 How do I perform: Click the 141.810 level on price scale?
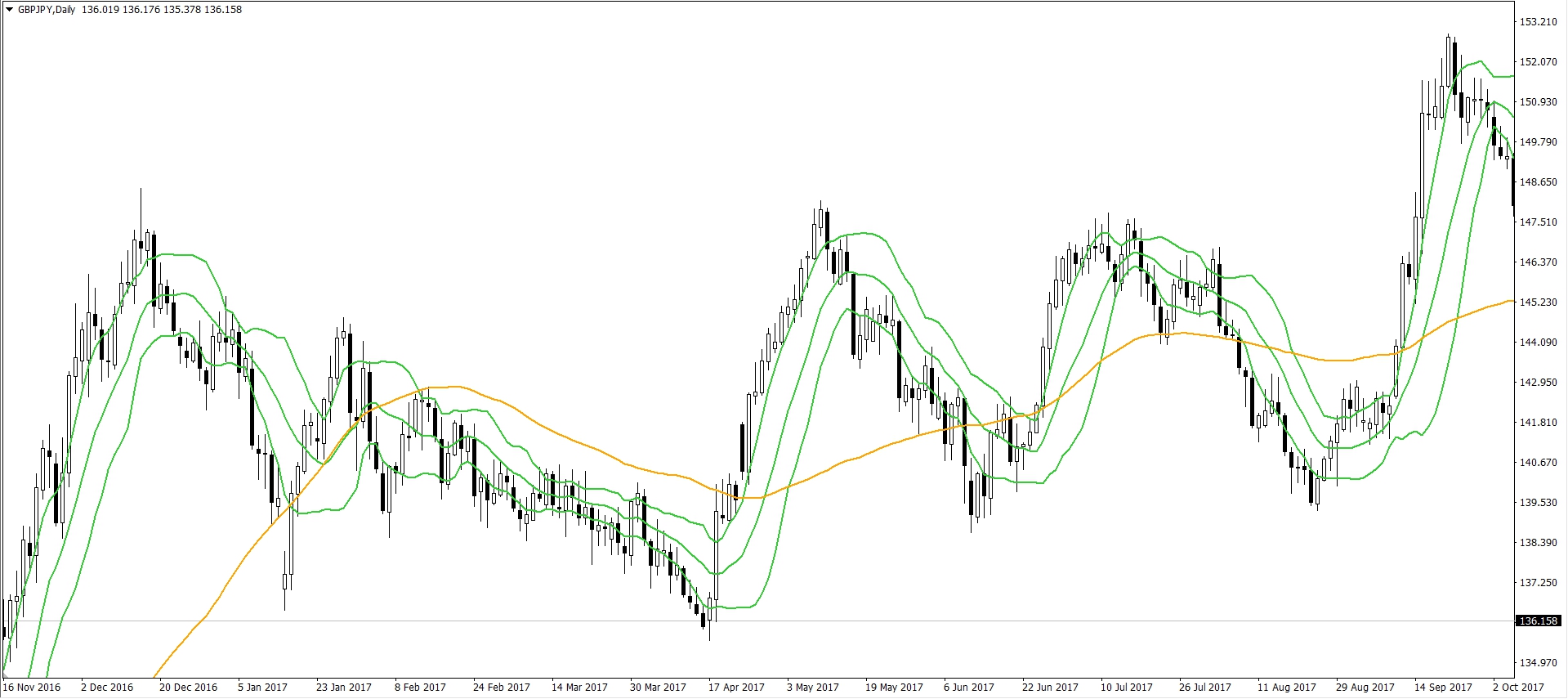(1538, 423)
